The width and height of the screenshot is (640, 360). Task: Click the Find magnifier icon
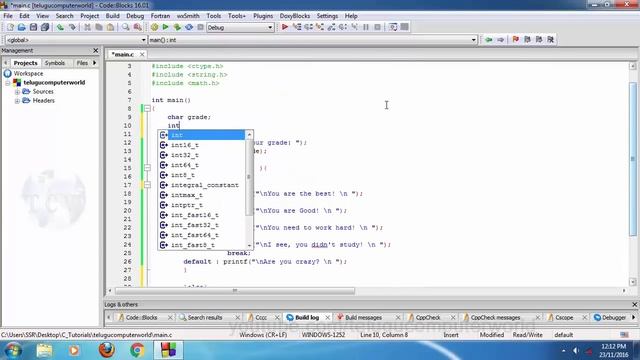coord(125,27)
